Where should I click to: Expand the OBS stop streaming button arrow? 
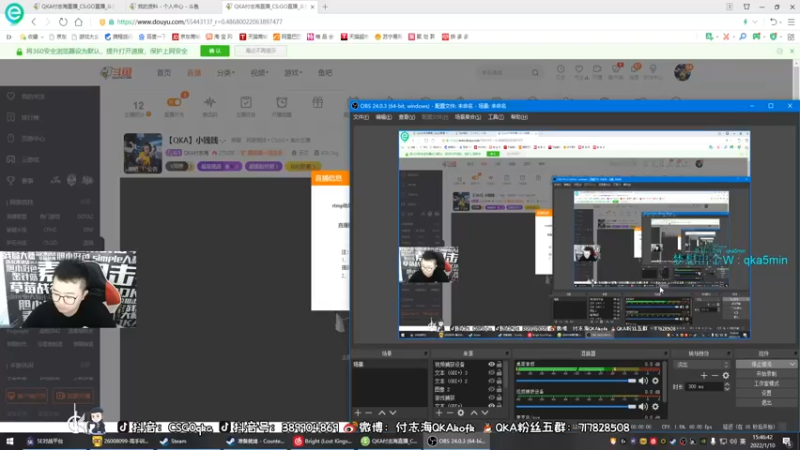tap(792, 364)
